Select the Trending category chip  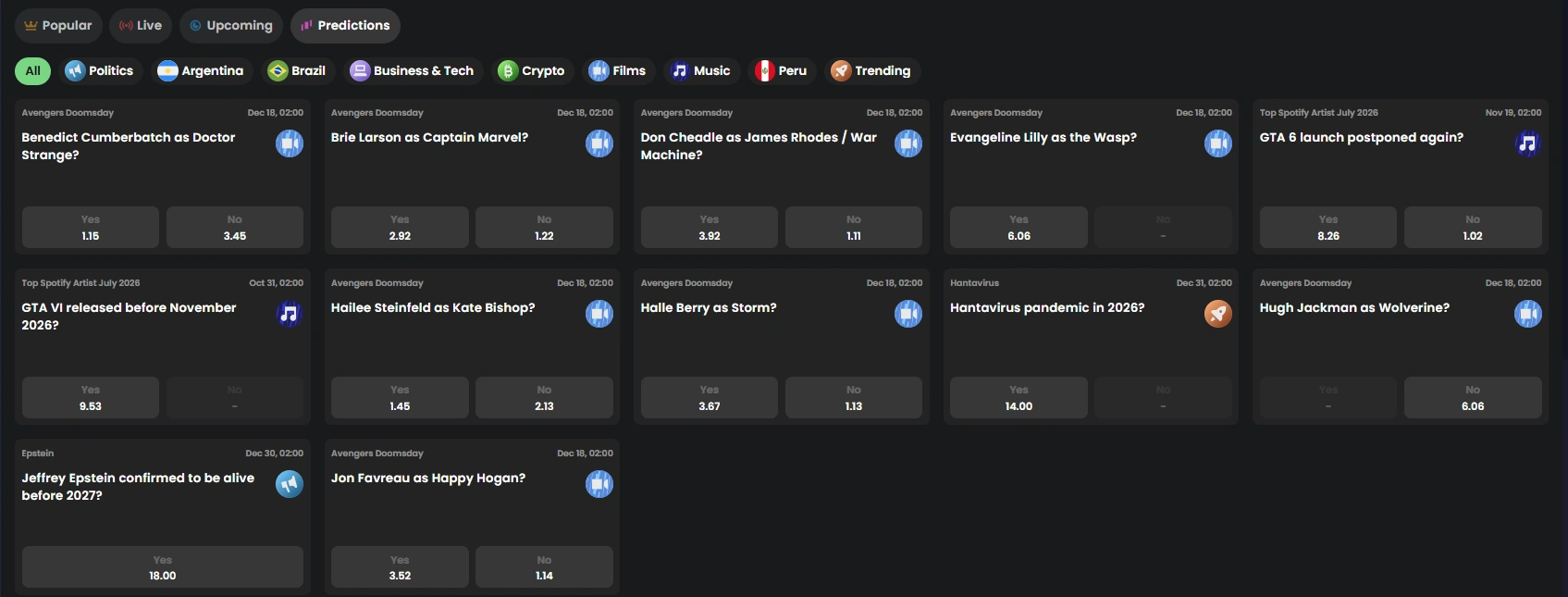871,70
